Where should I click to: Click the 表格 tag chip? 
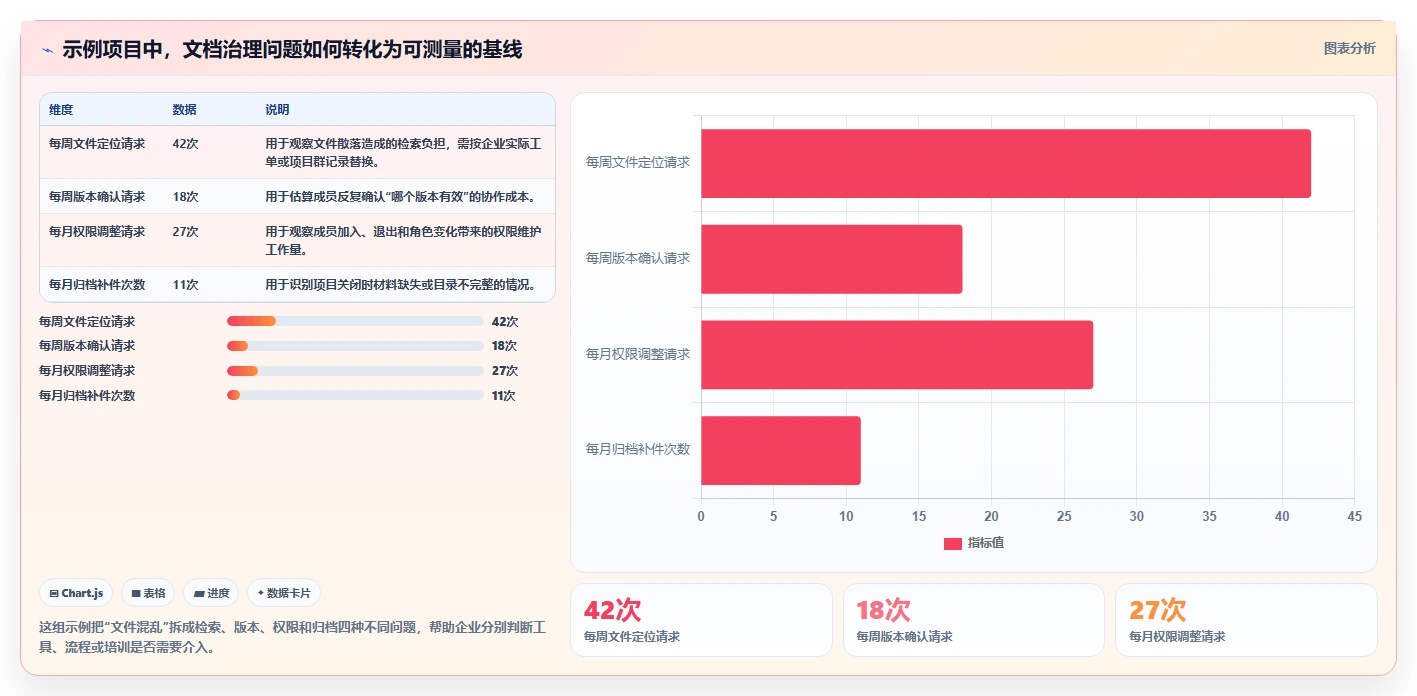[x=148, y=593]
